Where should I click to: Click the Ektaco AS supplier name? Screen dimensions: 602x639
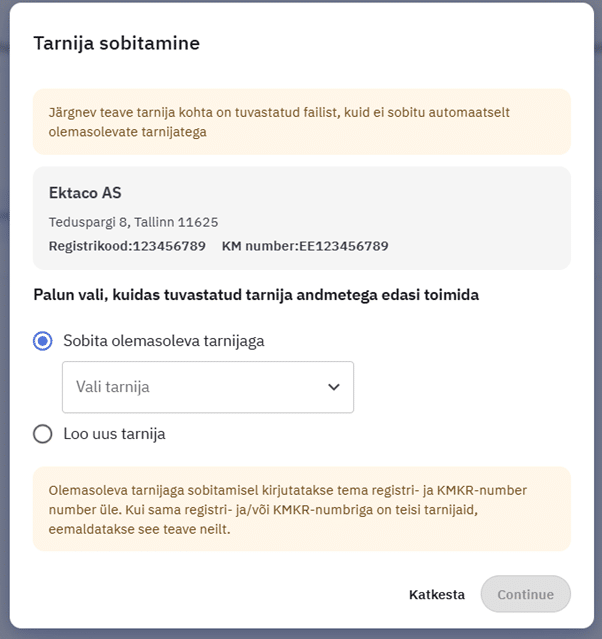(x=85, y=193)
